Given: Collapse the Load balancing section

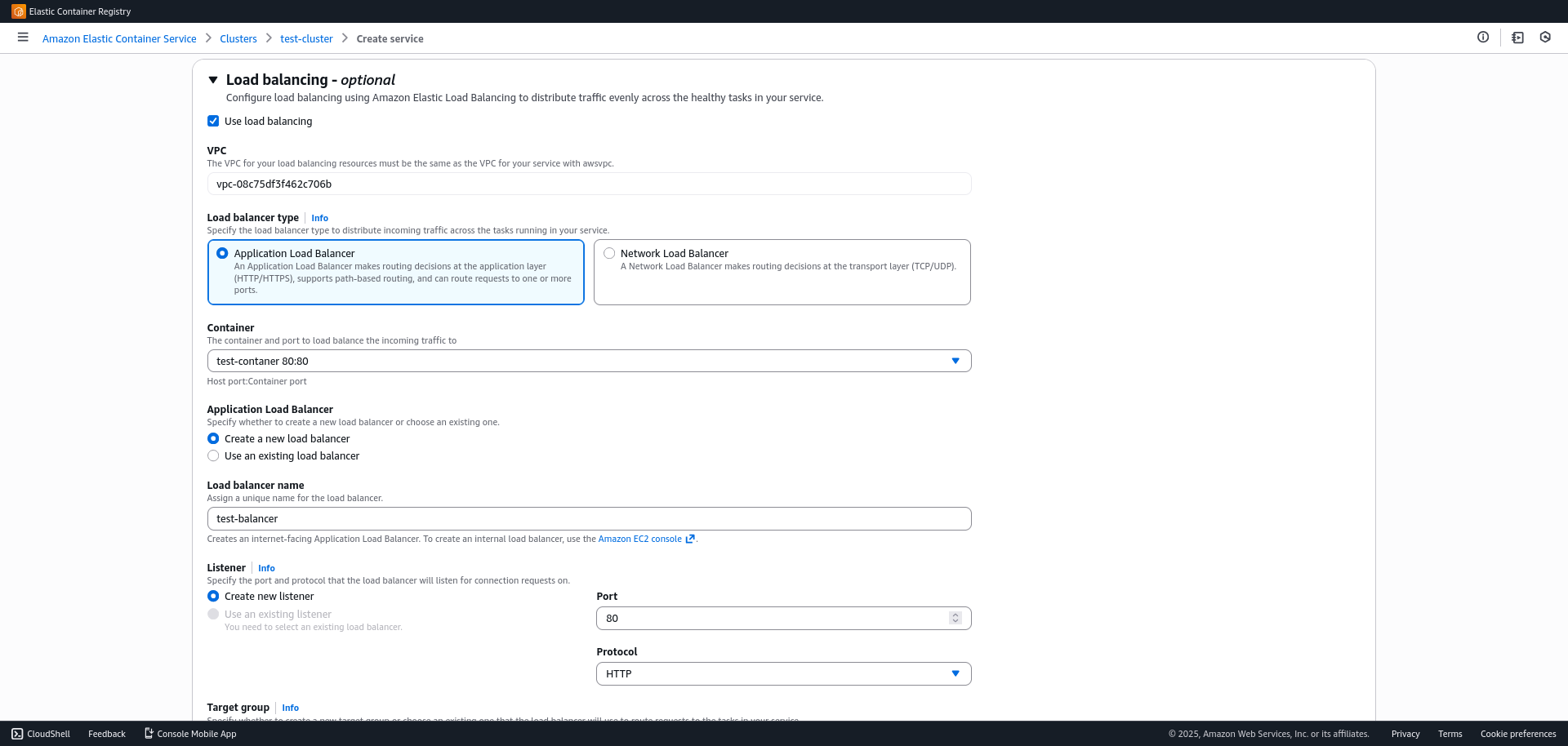Looking at the screenshot, I should click(213, 79).
